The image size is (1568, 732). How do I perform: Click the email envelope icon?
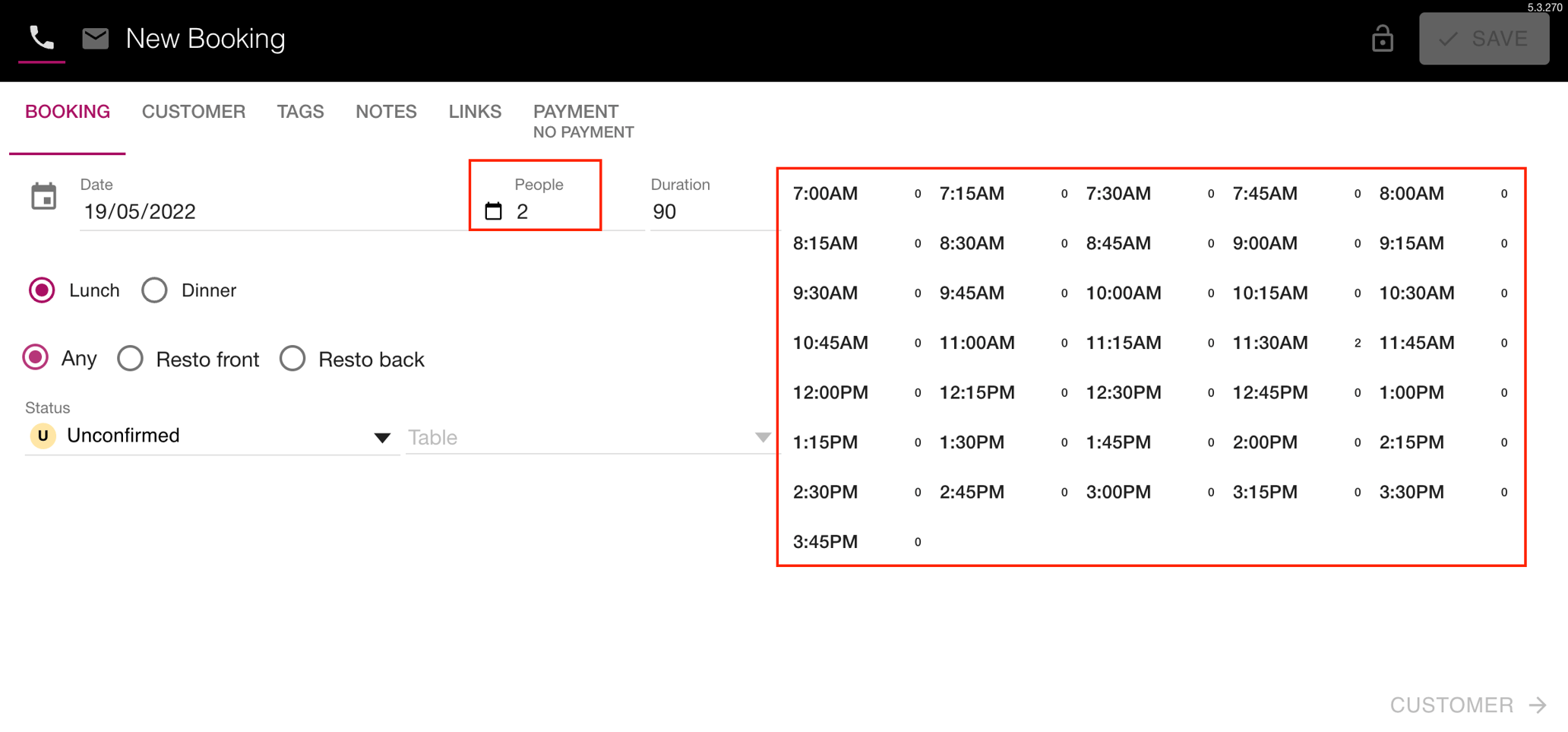tap(95, 38)
